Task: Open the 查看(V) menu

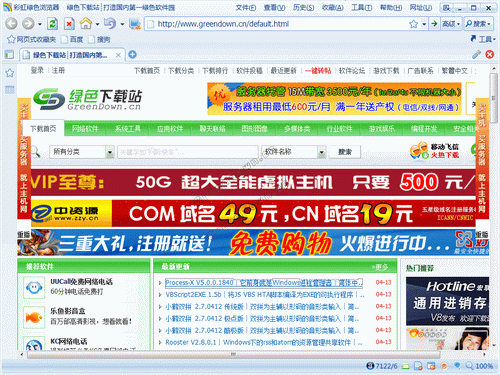Action: pyautogui.click(x=274, y=7)
